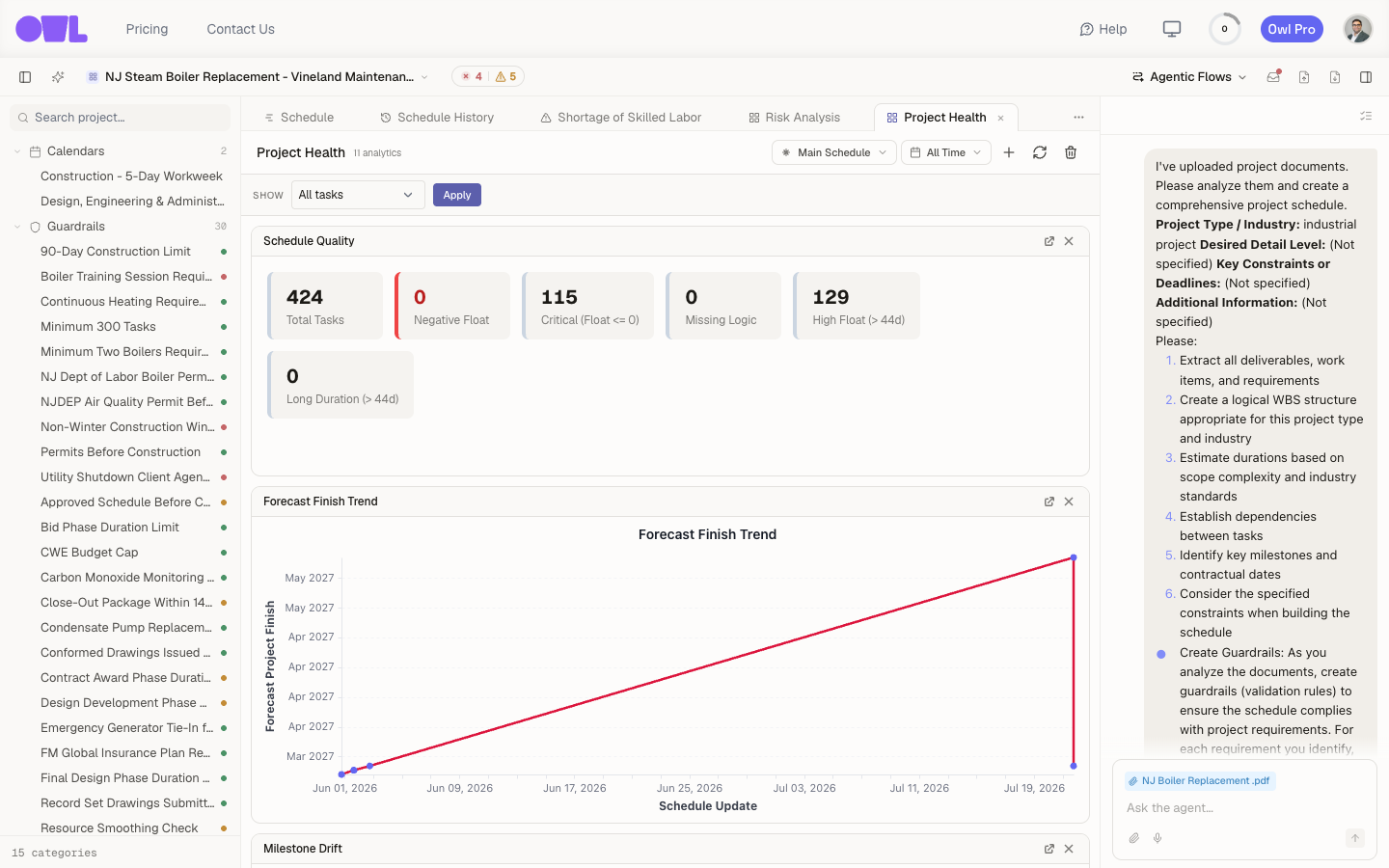The image size is (1389, 868).
Task: Click the Owl Pro button
Action: [x=1292, y=29]
